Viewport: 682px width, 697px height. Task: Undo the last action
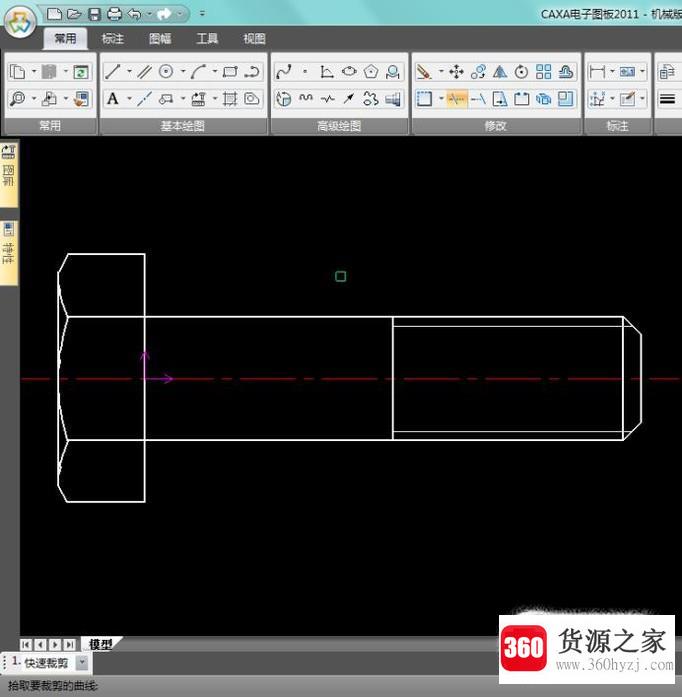click(134, 14)
